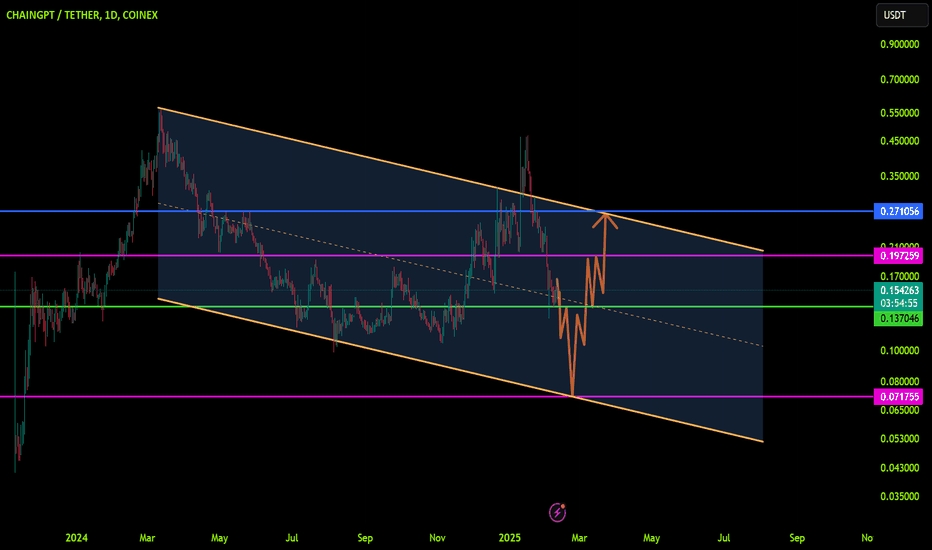Select the magenta 0.071755 price label
Screen dimensions: 932x550
(x=898, y=397)
